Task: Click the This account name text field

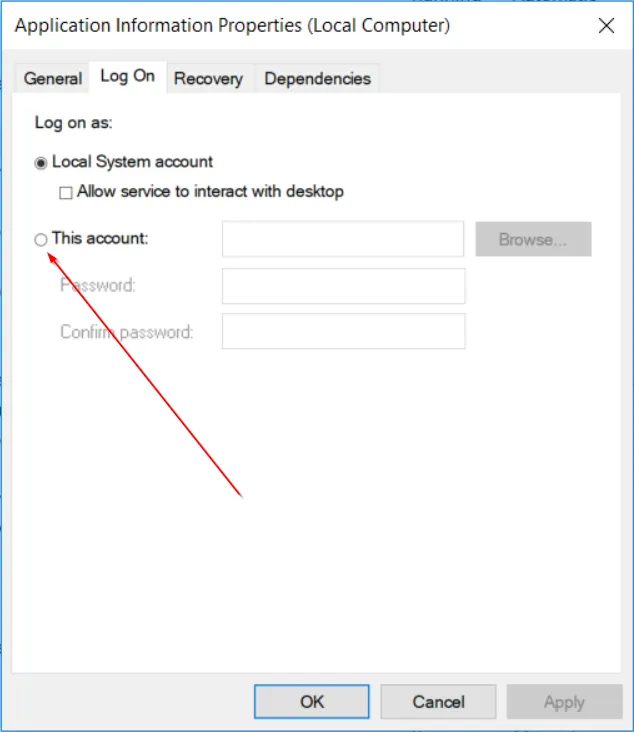Action: click(x=343, y=239)
